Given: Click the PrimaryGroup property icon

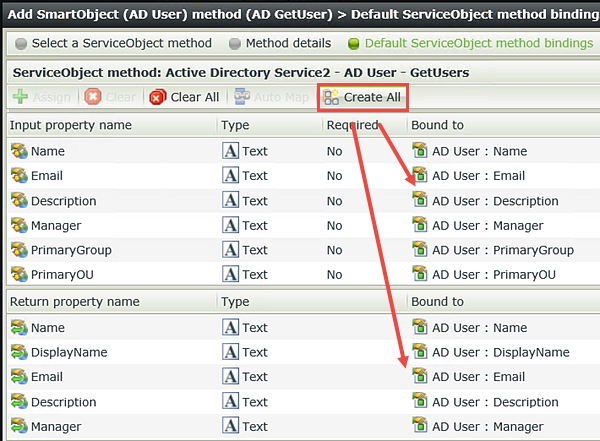Looking at the screenshot, I should coord(19,250).
